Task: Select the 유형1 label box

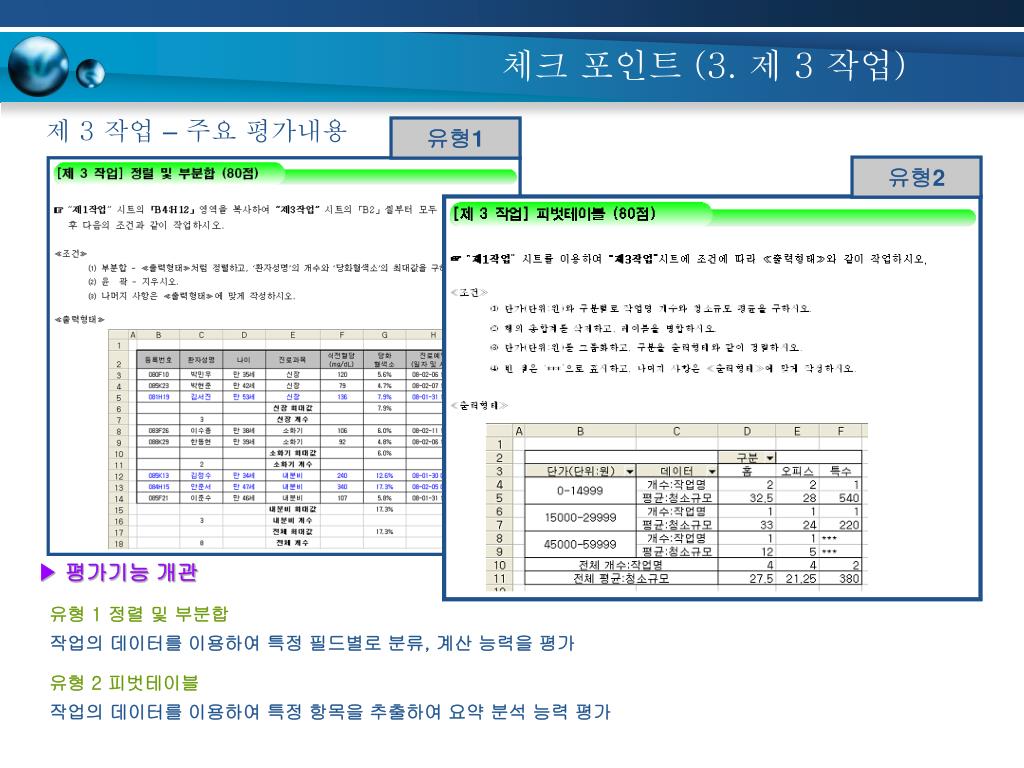Action: [x=455, y=138]
